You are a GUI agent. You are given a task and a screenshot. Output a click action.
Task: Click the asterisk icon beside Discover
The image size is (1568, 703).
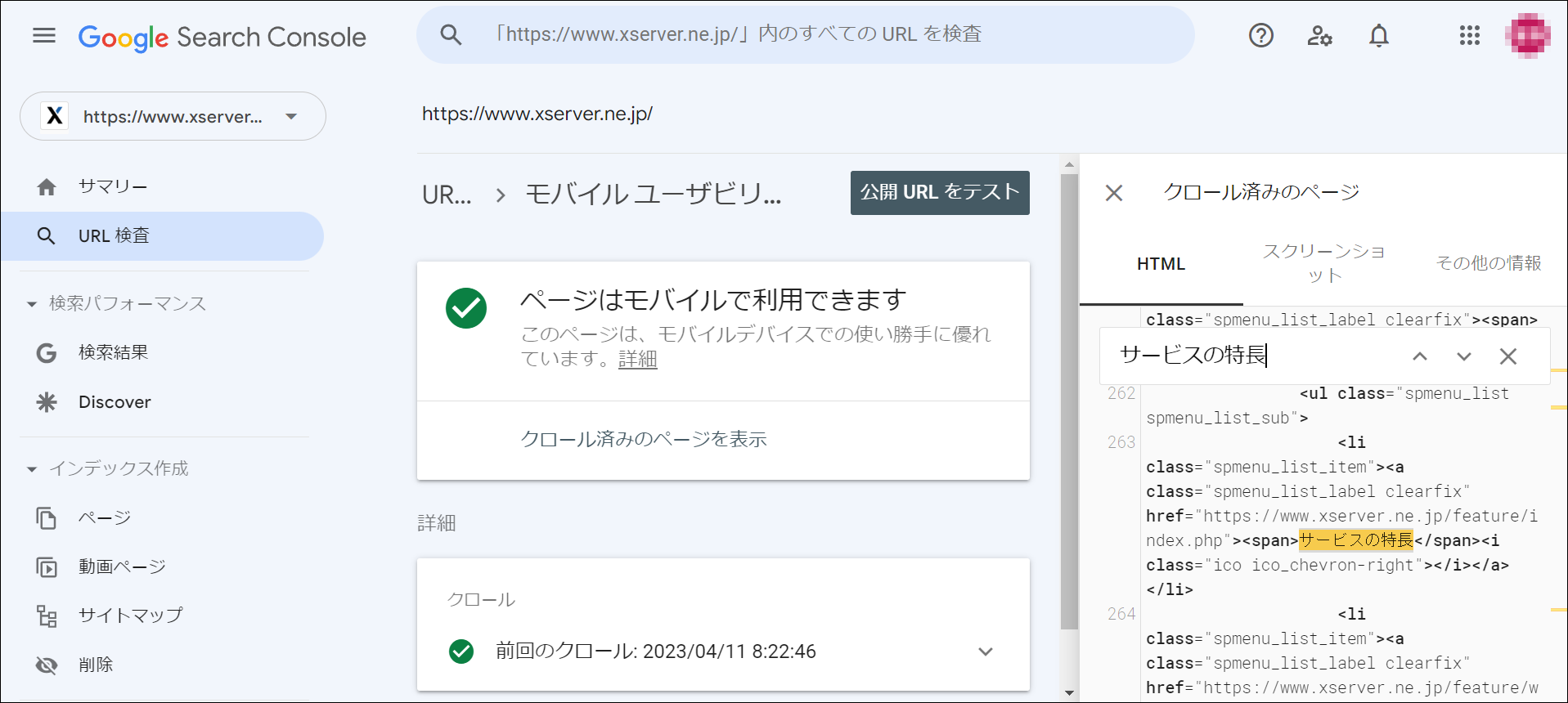tap(47, 402)
